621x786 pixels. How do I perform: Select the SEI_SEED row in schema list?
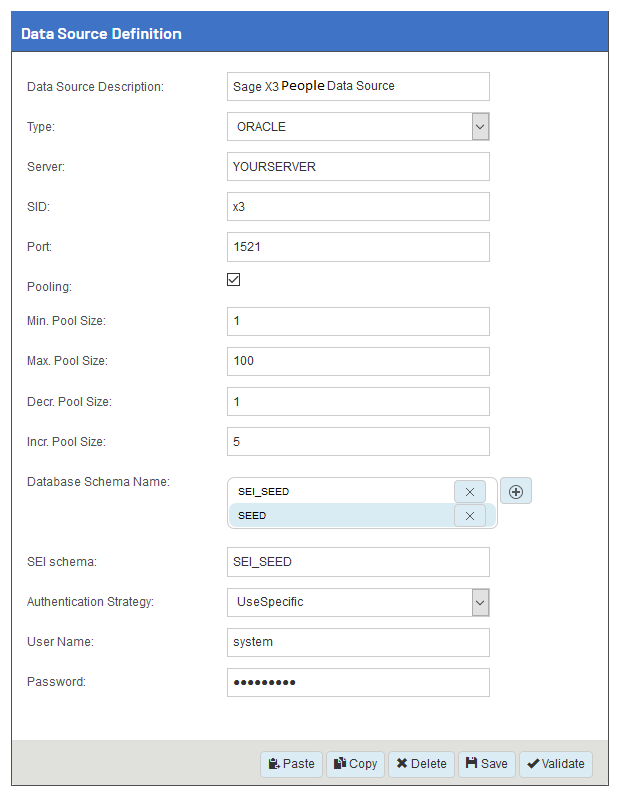(341, 492)
